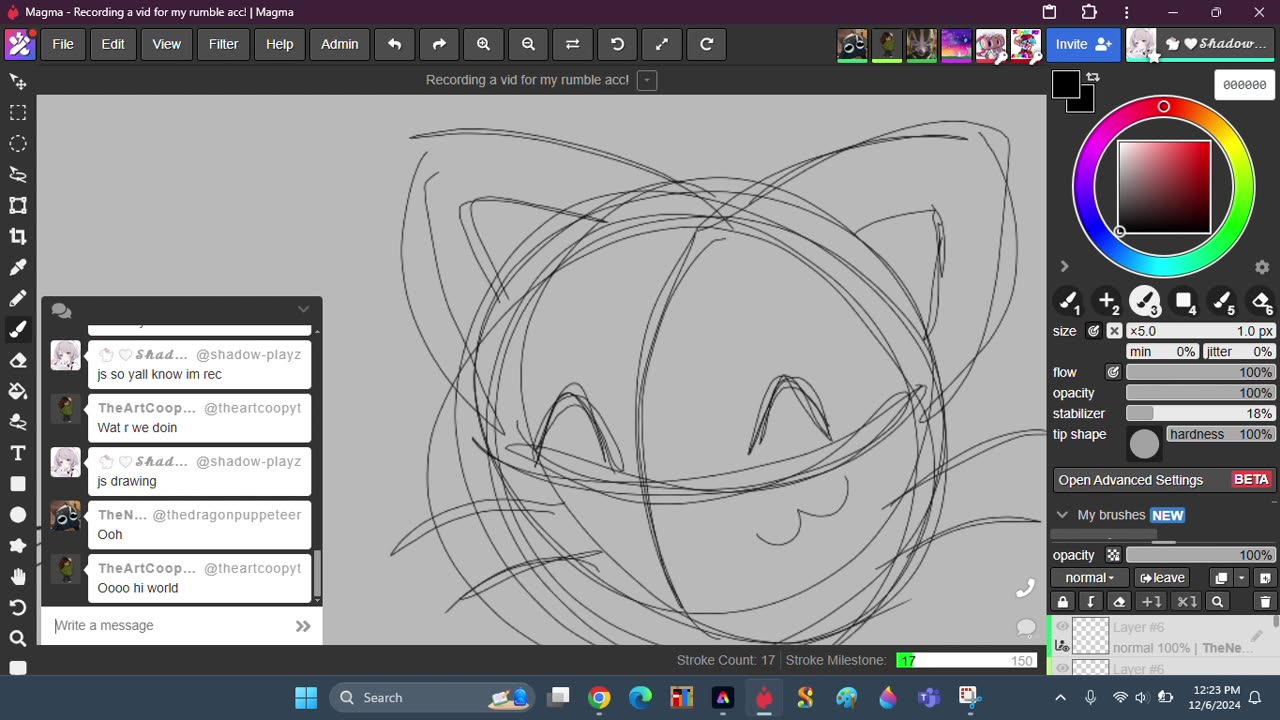This screenshot has height=720, width=1280.
Task: Select brush preset slot 4
Action: point(1184,301)
